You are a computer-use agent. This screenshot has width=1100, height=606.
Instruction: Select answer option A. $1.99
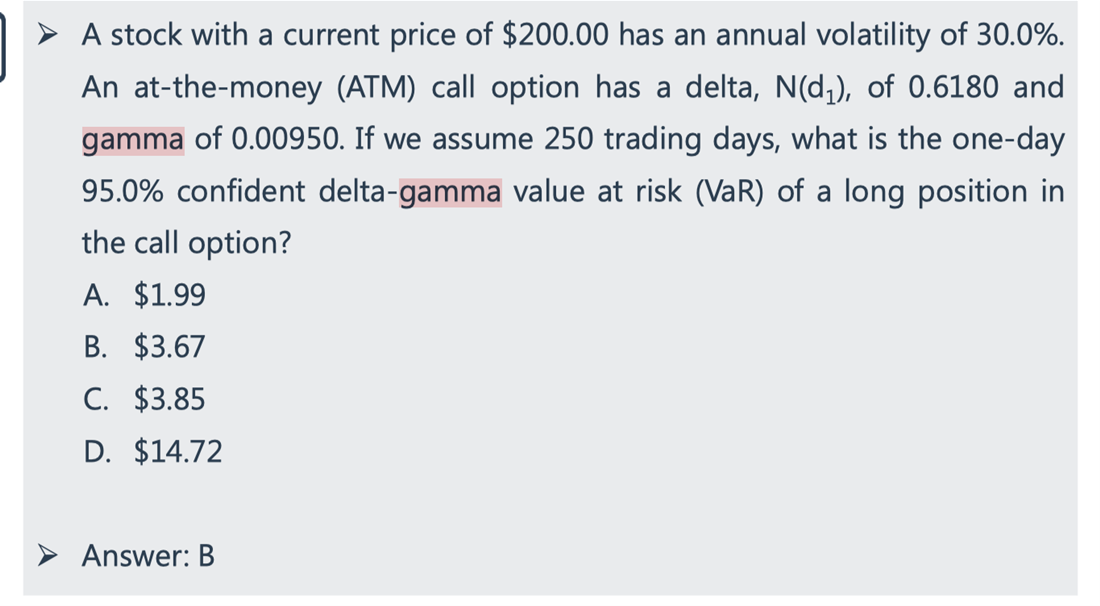point(145,295)
